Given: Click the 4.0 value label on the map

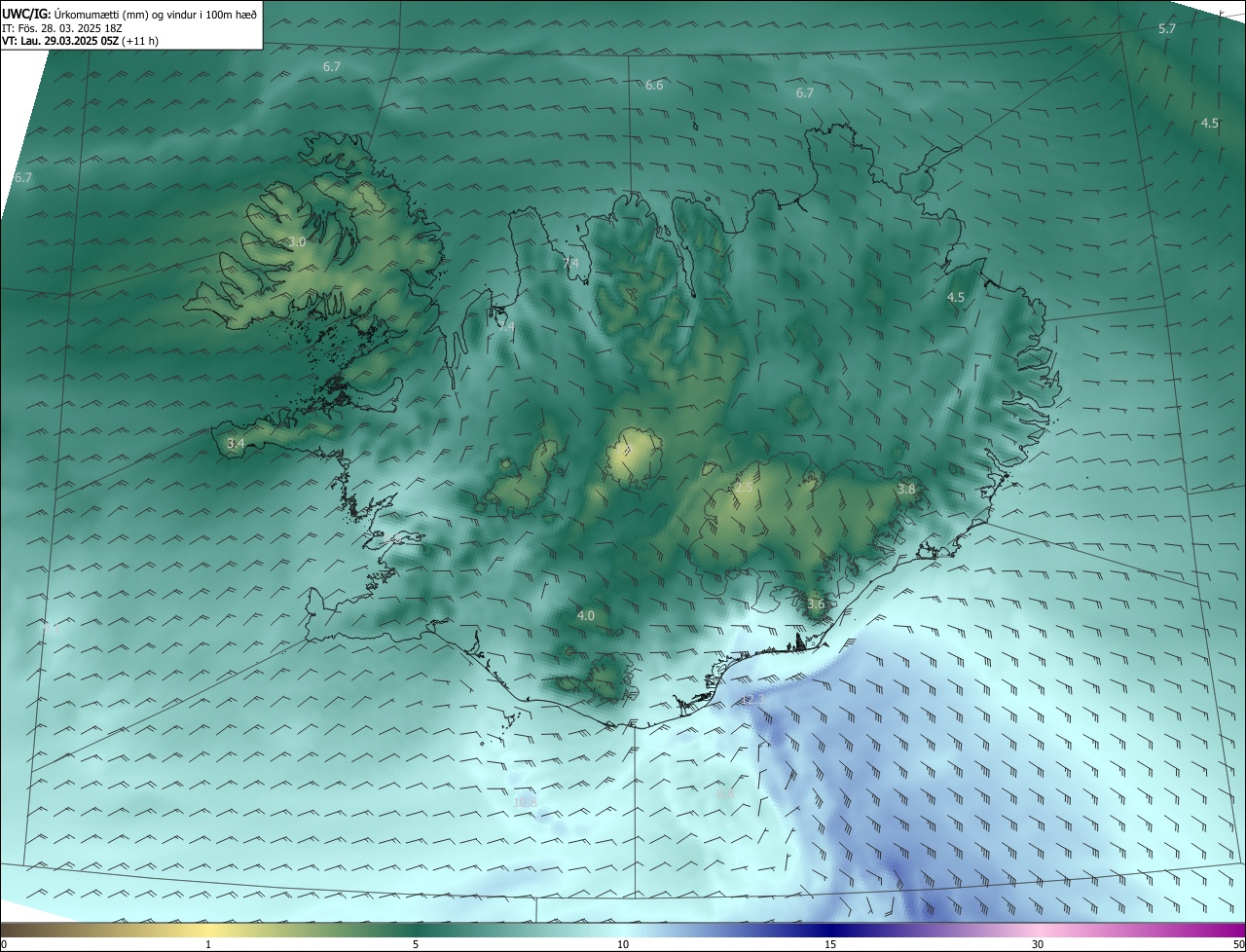Looking at the screenshot, I should coord(585,615).
